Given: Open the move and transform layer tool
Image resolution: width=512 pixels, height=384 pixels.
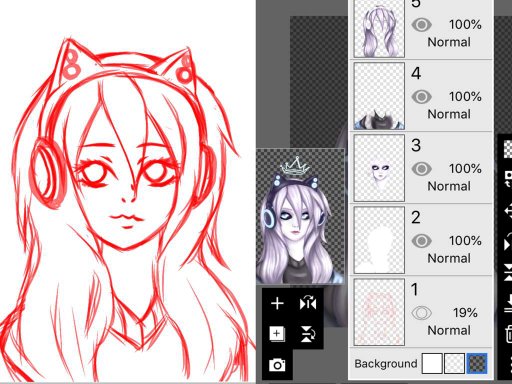Looking at the screenshot, I should click(x=508, y=211).
